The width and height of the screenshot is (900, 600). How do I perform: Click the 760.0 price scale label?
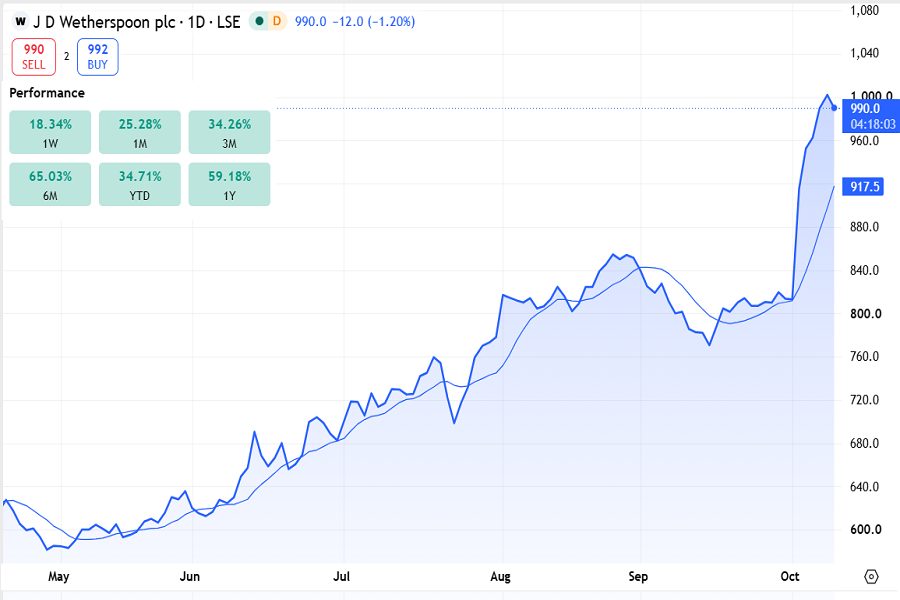pos(864,357)
